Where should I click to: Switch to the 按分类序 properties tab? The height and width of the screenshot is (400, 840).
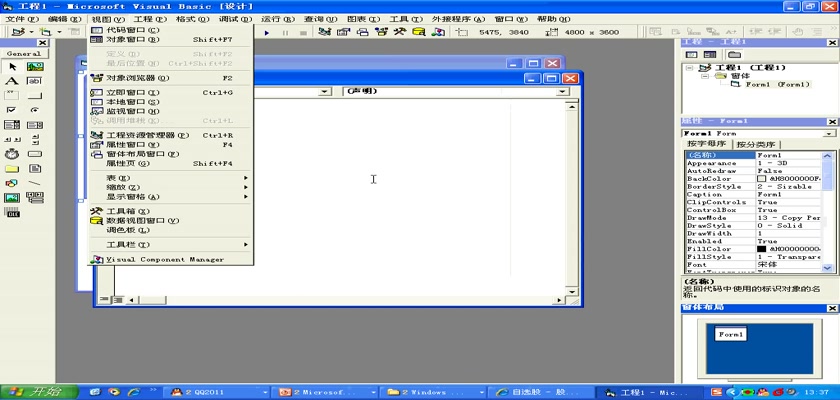[756, 144]
